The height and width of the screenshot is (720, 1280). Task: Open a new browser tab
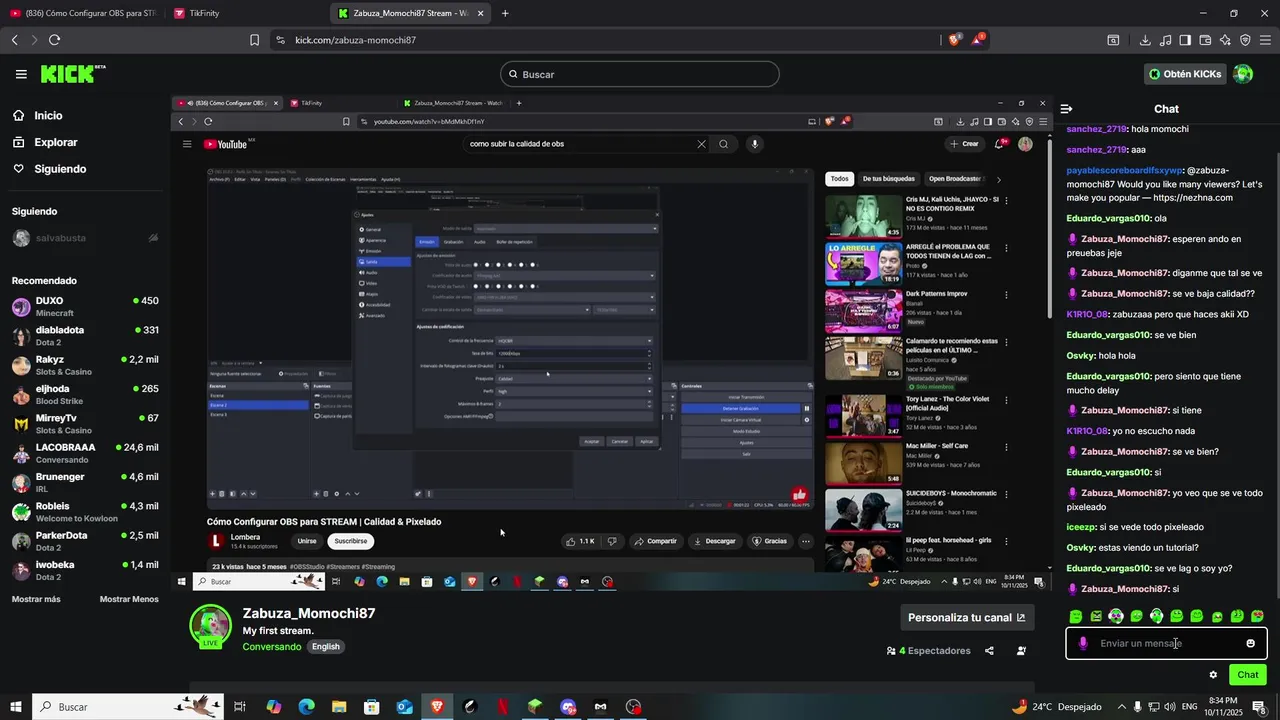coord(505,13)
